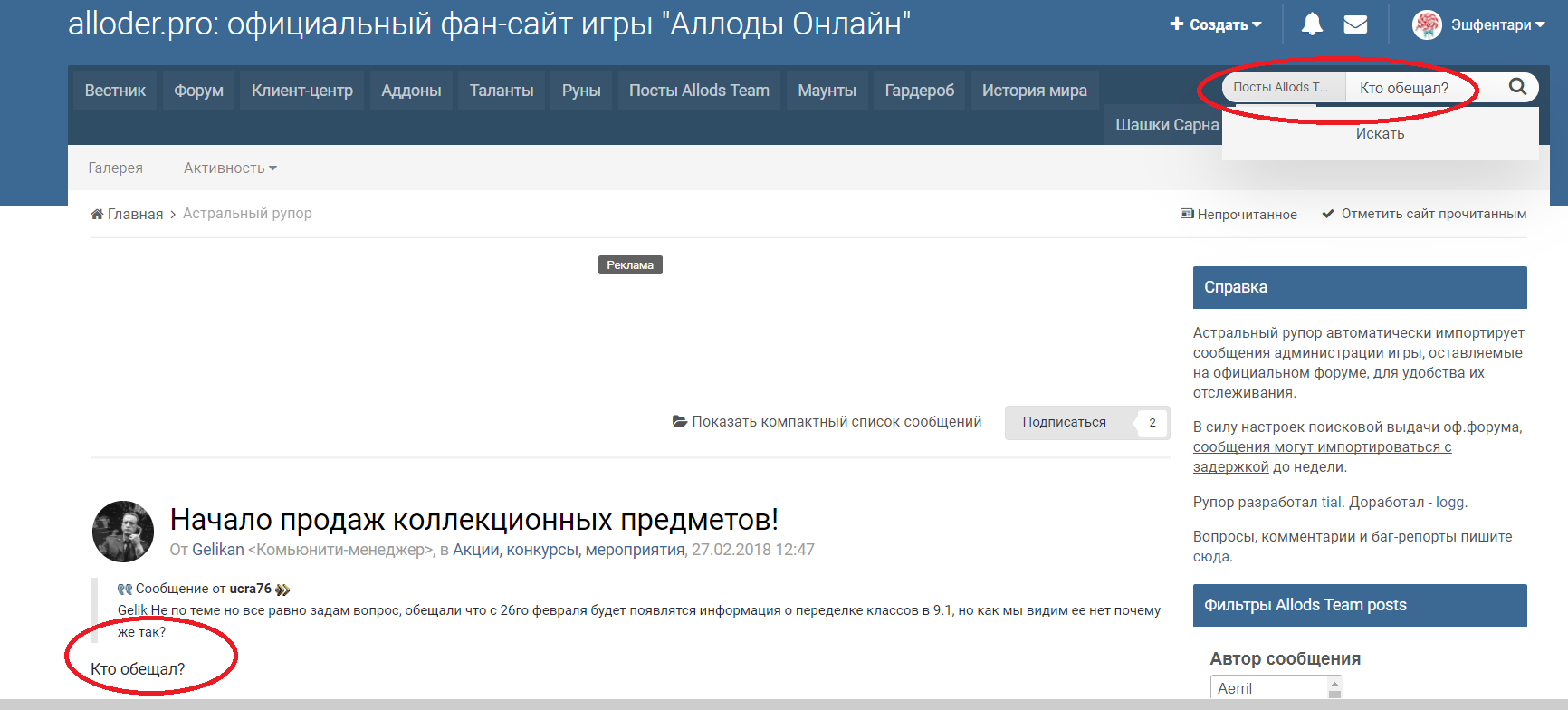Click the search magnifier icon
This screenshot has height=710, width=1568.
coord(1518,87)
